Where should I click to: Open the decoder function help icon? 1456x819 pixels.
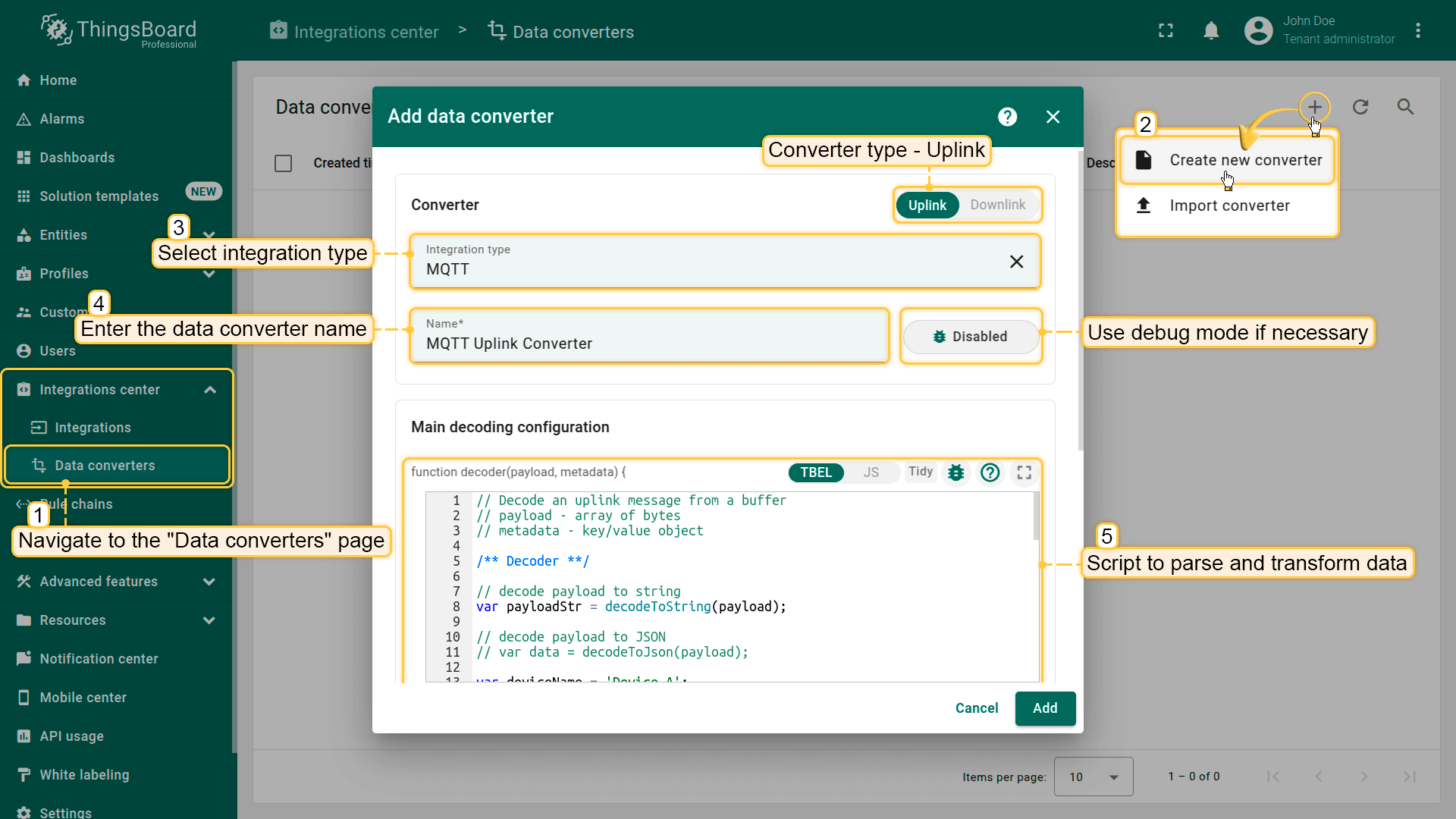pyautogui.click(x=990, y=472)
